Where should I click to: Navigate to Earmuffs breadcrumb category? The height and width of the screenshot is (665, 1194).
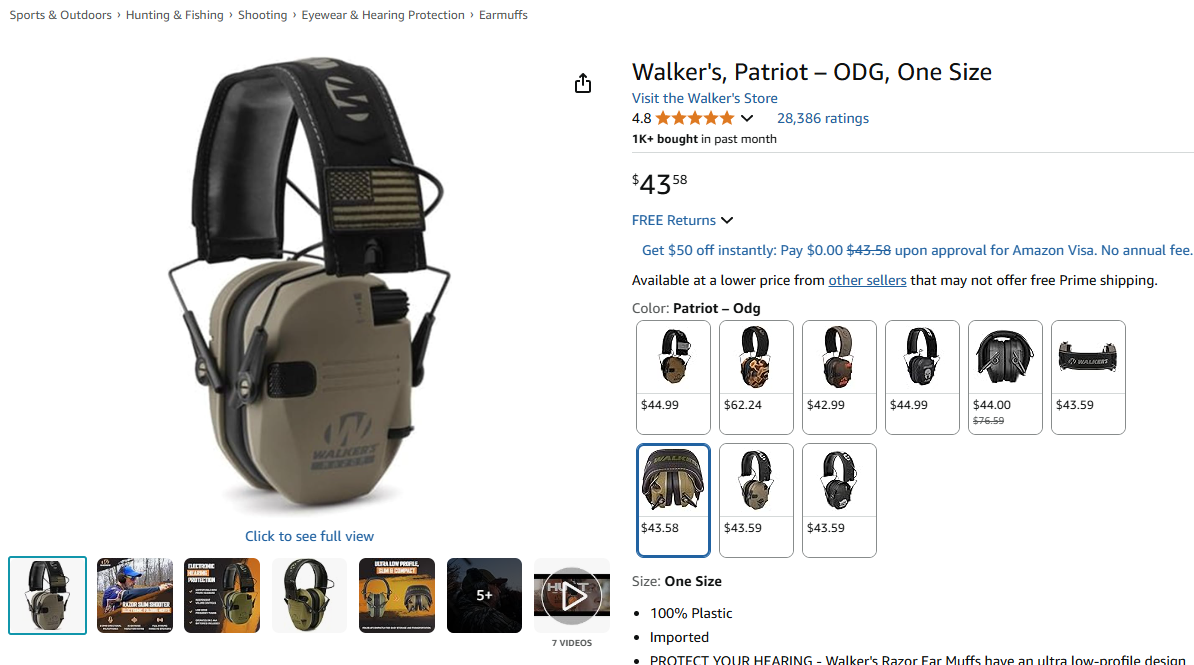503,15
